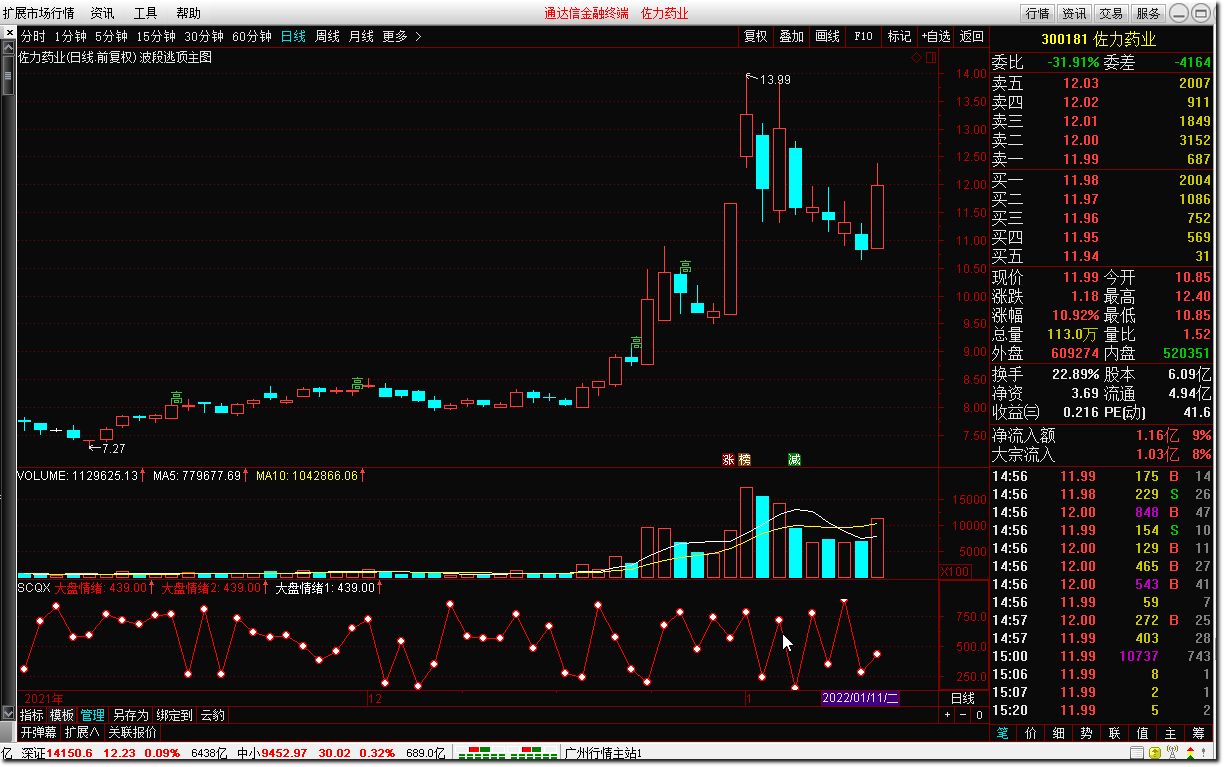Select the 主 tab in quote panel

[x=1171, y=733]
